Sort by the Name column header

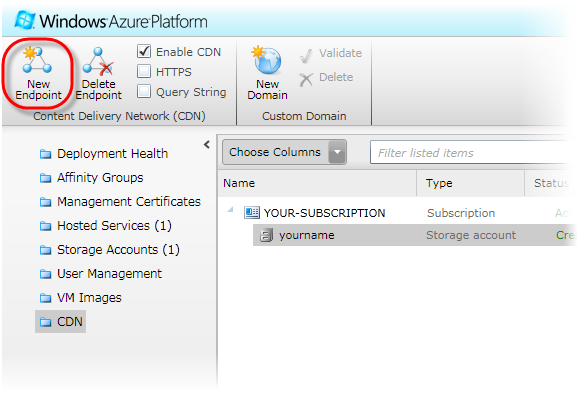[x=239, y=183]
